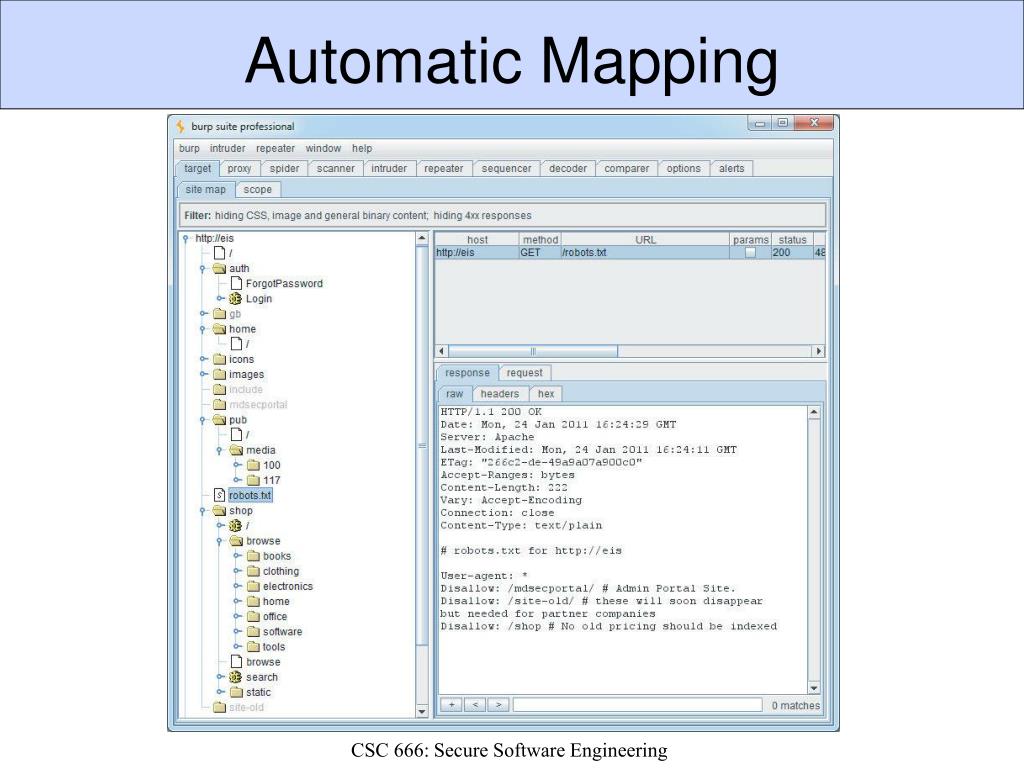Expand the icons tree node
1024x768 pixels.
203,359
